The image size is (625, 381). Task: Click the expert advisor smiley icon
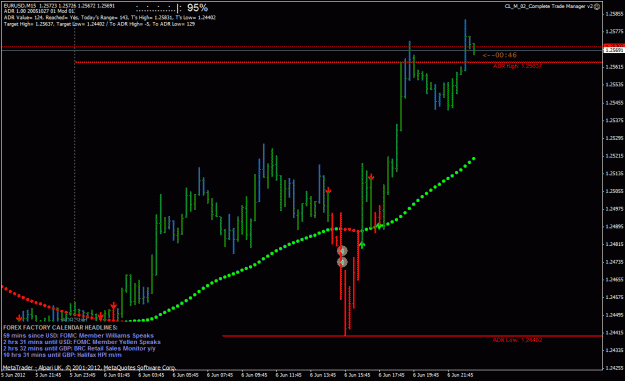pos(597,6)
